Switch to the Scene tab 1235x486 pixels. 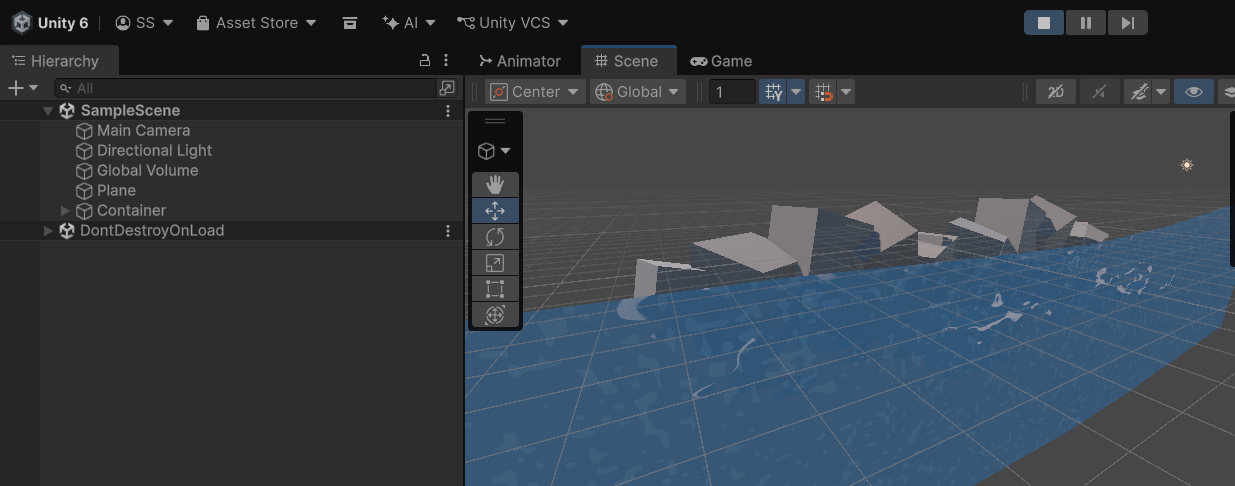click(x=628, y=61)
